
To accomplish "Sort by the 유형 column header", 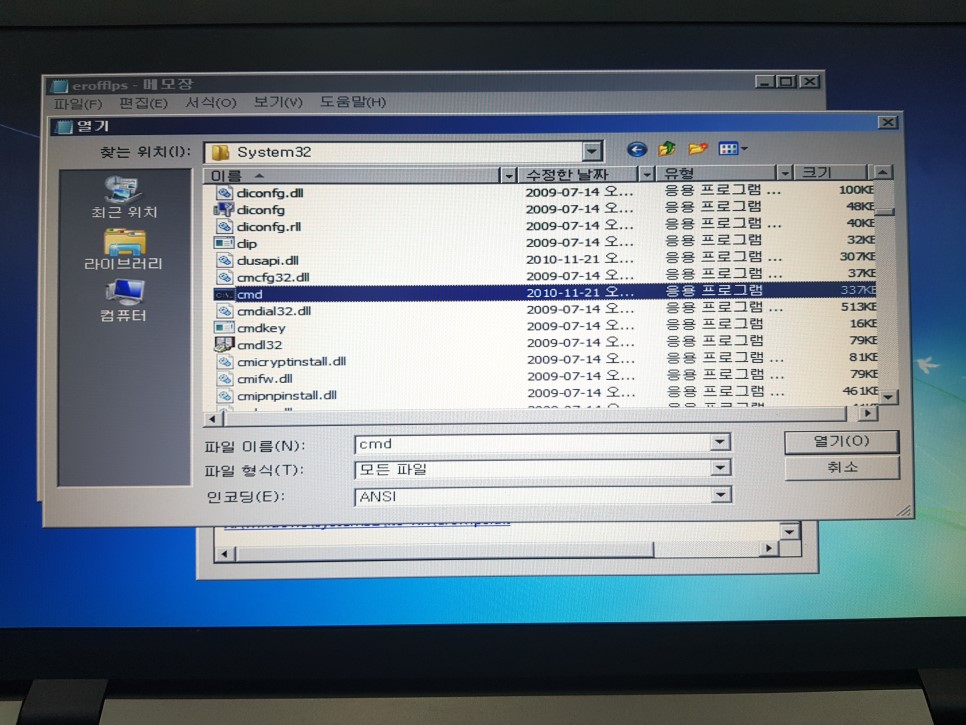I will click(715, 174).
